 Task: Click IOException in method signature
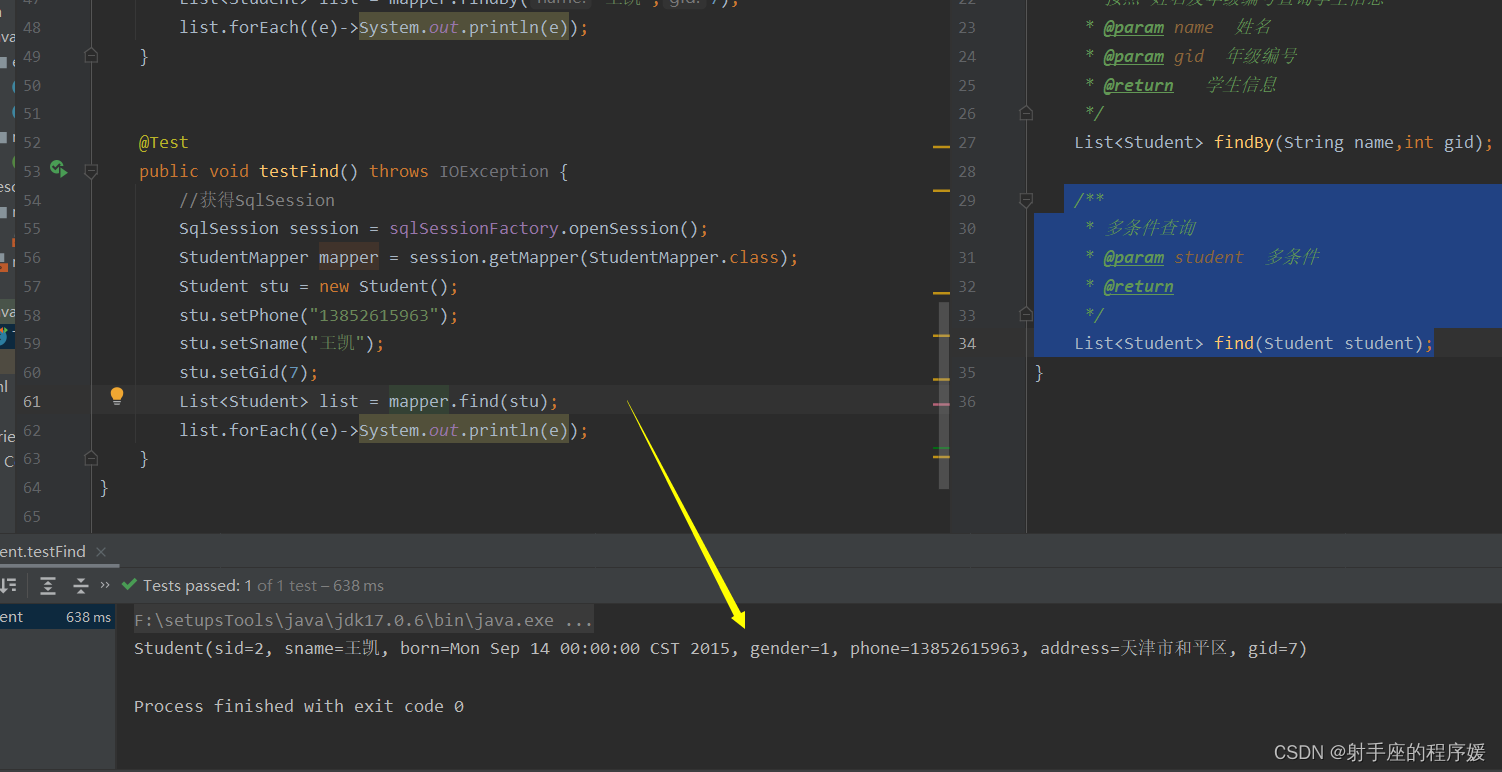(x=494, y=171)
